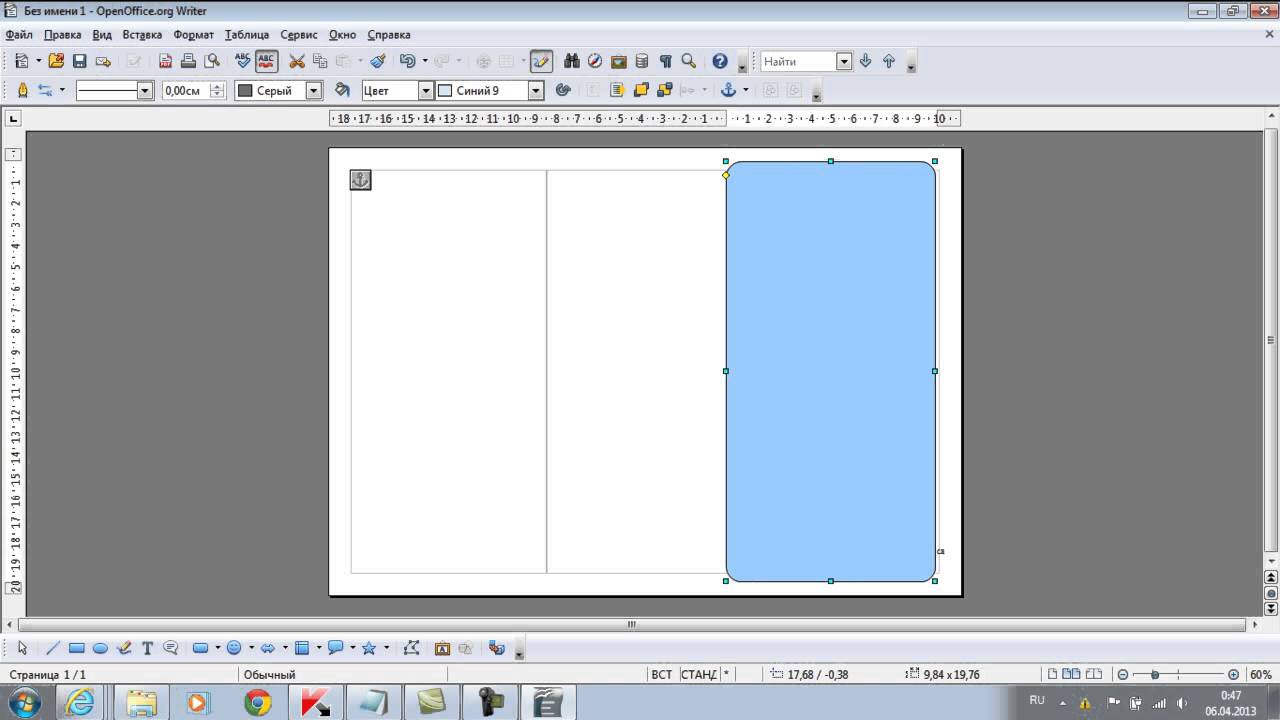The image size is (1280, 720).
Task: Open the line color dropdown showing Серый
Action: pyautogui.click(x=313, y=90)
